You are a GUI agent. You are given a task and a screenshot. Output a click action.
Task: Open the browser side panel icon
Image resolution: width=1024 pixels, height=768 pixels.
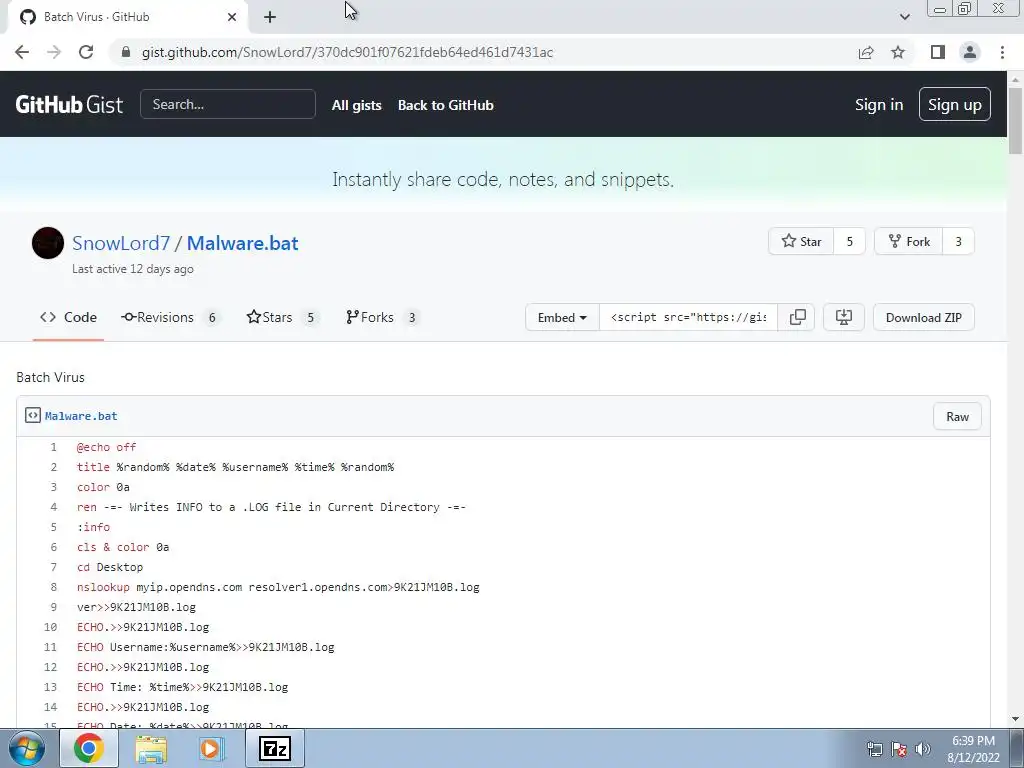[938, 52]
